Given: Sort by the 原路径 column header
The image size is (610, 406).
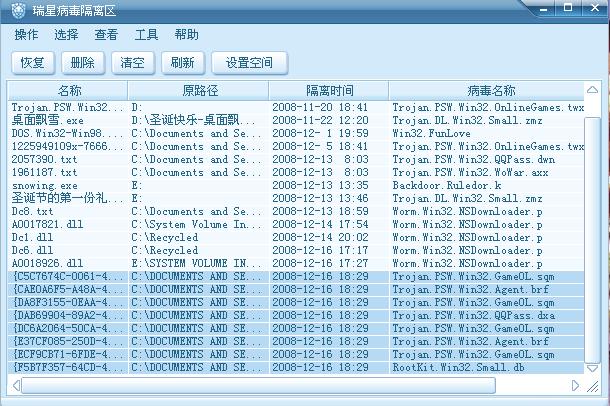Looking at the screenshot, I should pos(198,91).
